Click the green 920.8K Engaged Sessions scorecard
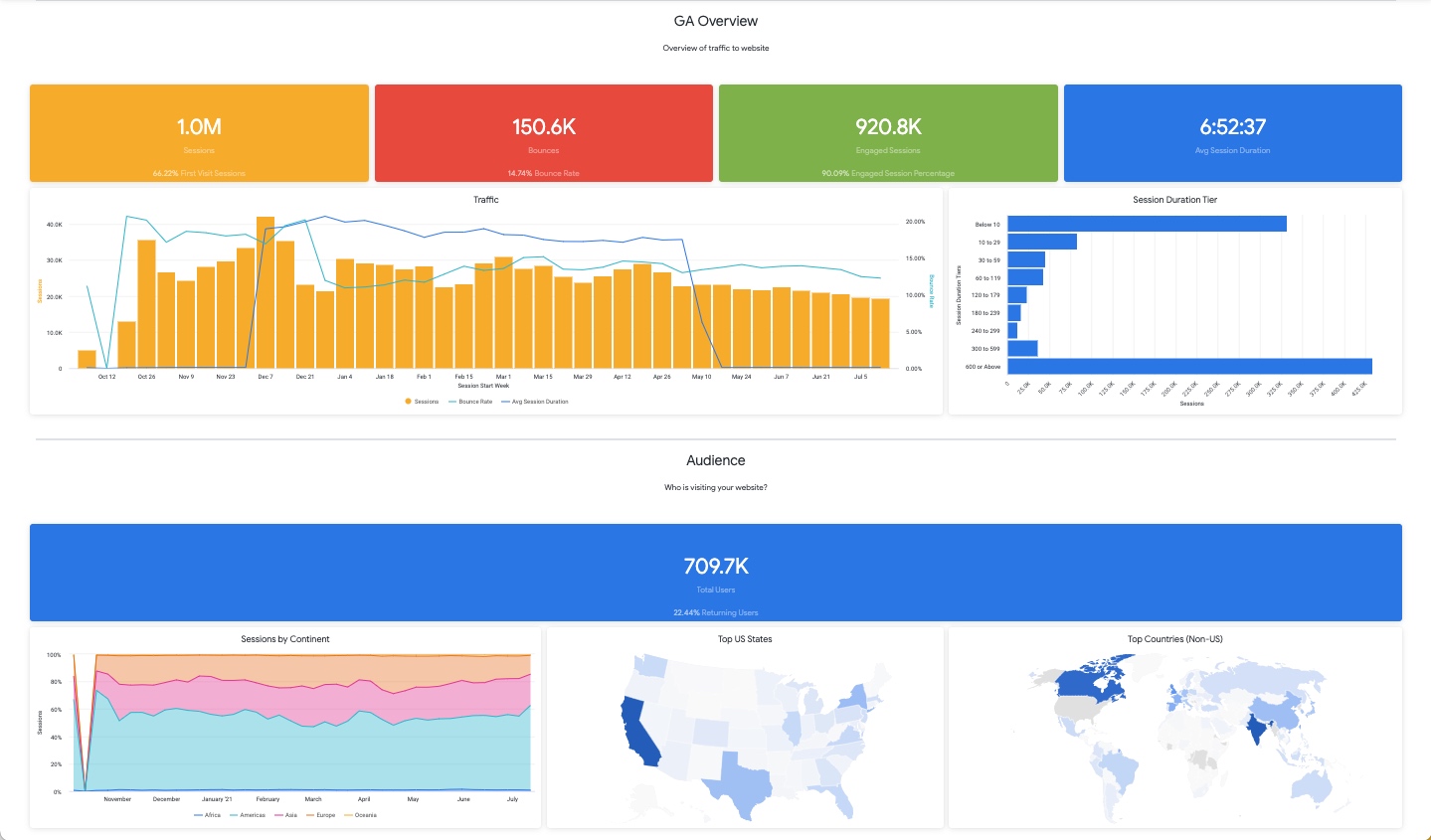 pyautogui.click(x=888, y=133)
